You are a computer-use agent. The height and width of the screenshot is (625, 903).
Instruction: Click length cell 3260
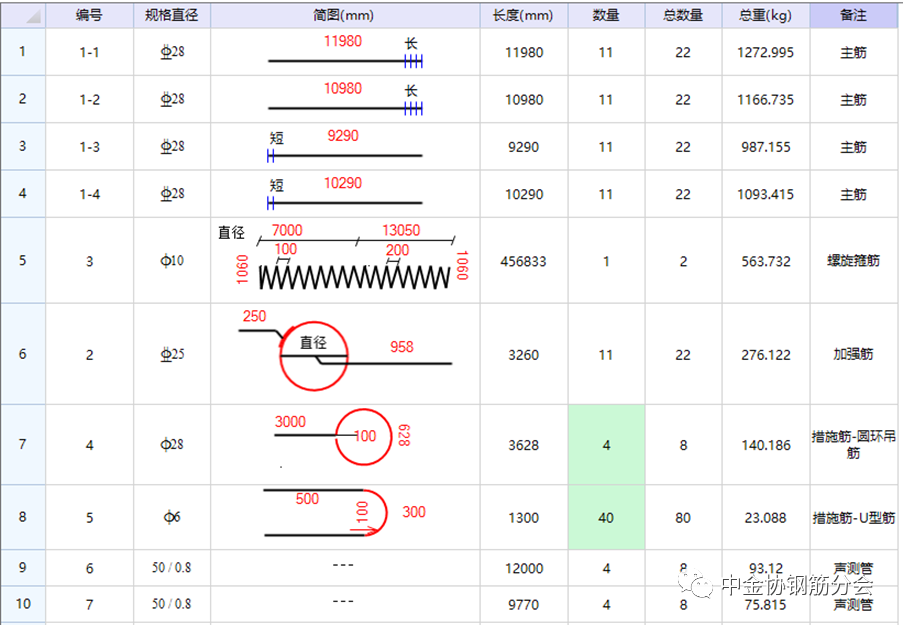pos(523,354)
